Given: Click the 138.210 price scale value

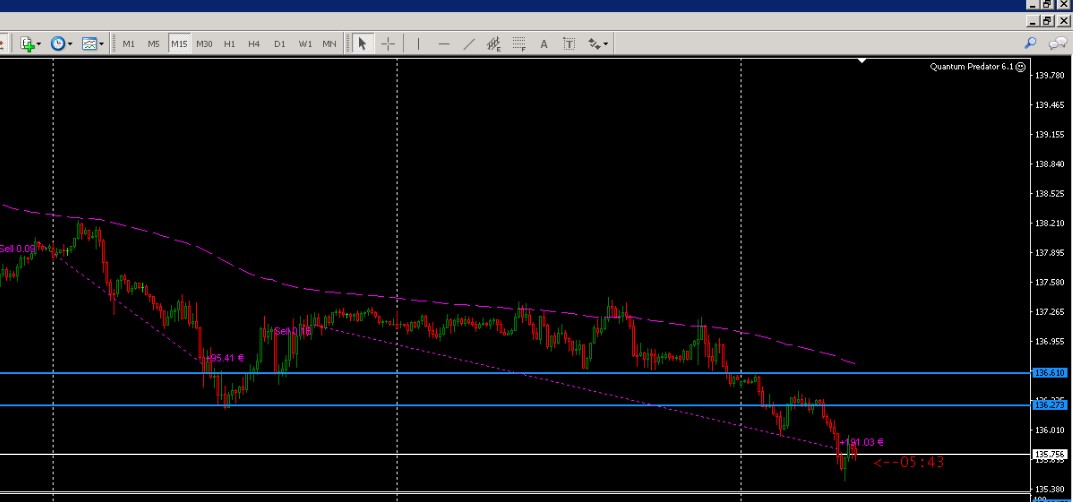Looking at the screenshot, I should point(1049,223).
